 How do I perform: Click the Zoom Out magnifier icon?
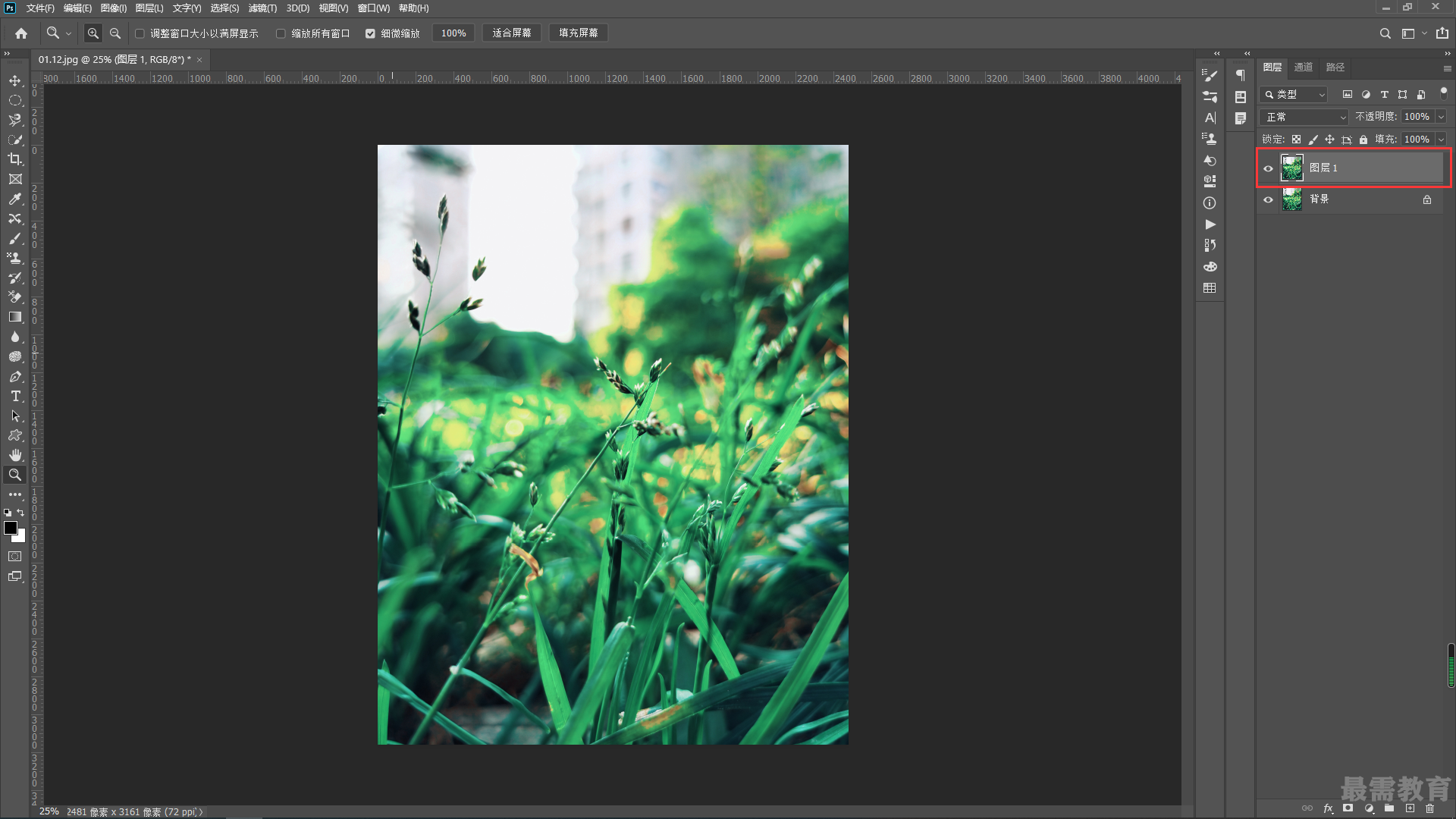(115, 33)
